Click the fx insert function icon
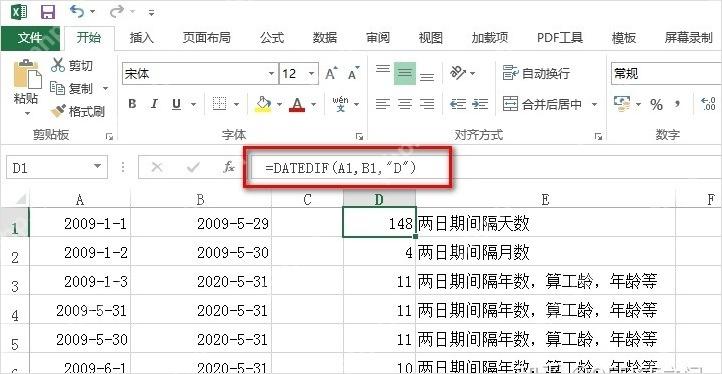722x374 pixels. point(229,167)
